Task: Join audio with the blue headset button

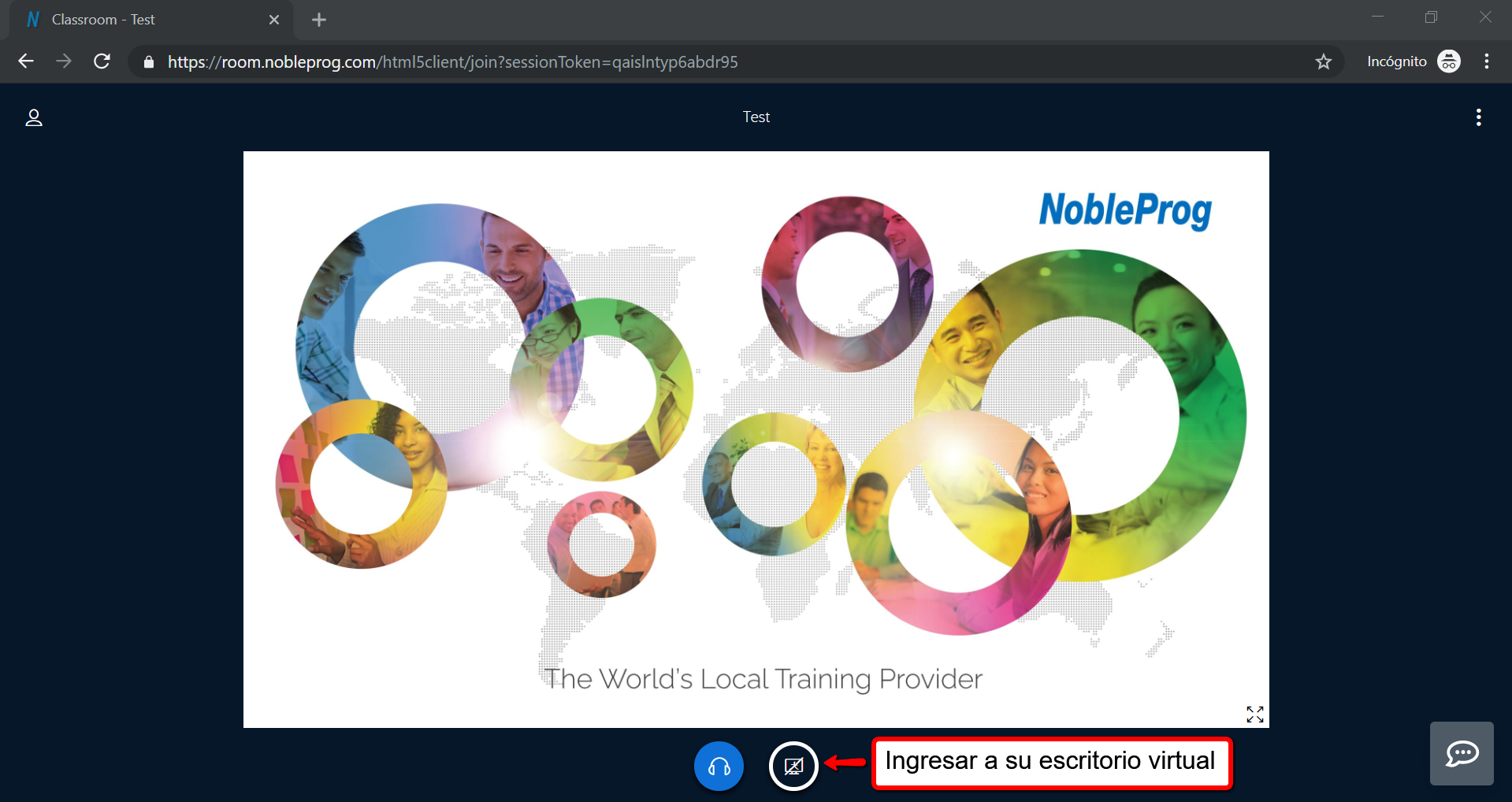Action: (x=719, y=766)
